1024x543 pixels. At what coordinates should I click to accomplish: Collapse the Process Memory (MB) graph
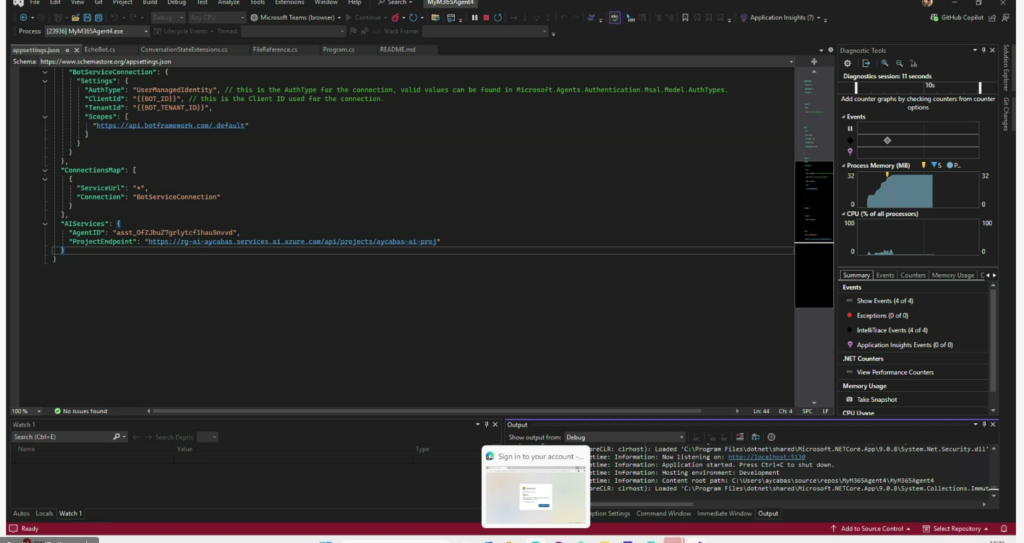click(843, 166)
